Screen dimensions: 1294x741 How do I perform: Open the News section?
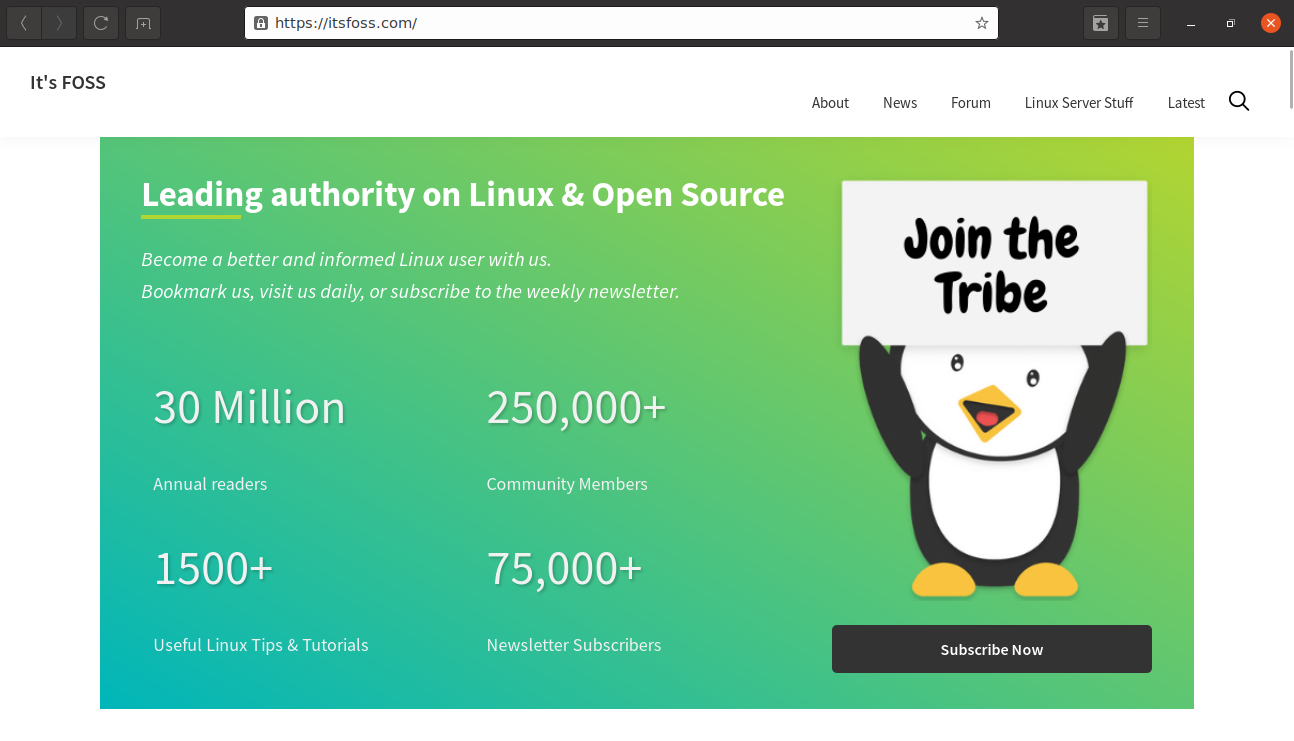click(x=899, y=102)
